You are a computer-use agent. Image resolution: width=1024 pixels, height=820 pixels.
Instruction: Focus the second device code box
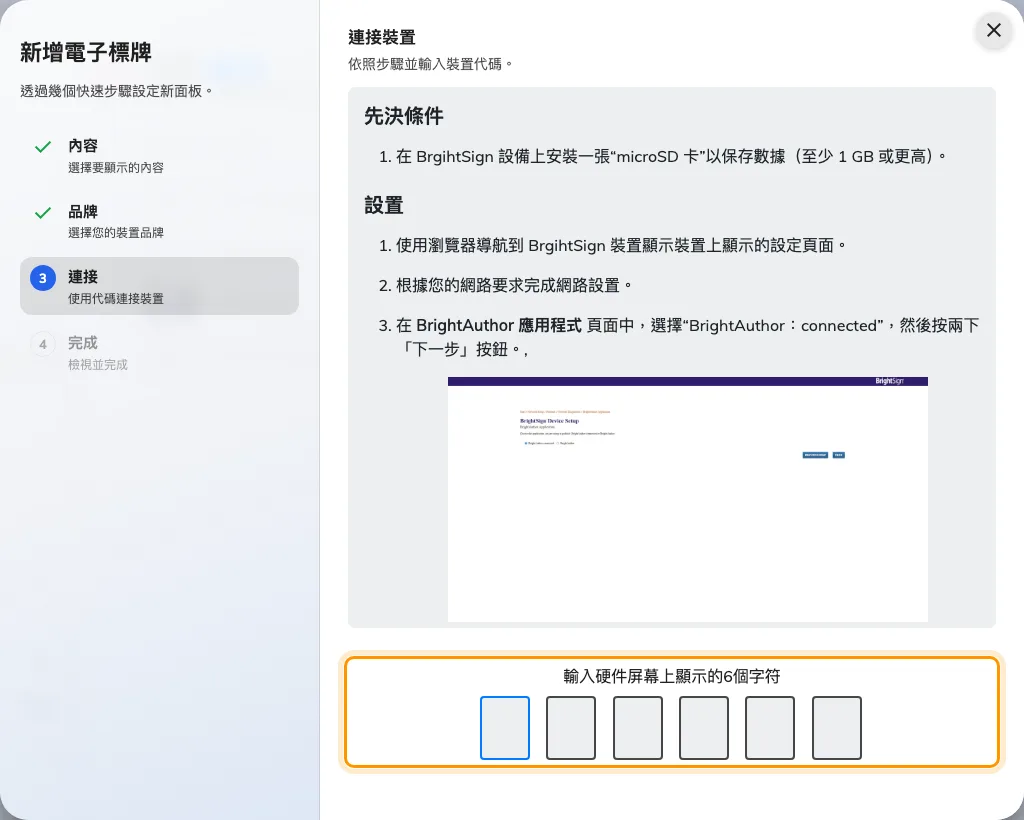(x=571, y=728)
